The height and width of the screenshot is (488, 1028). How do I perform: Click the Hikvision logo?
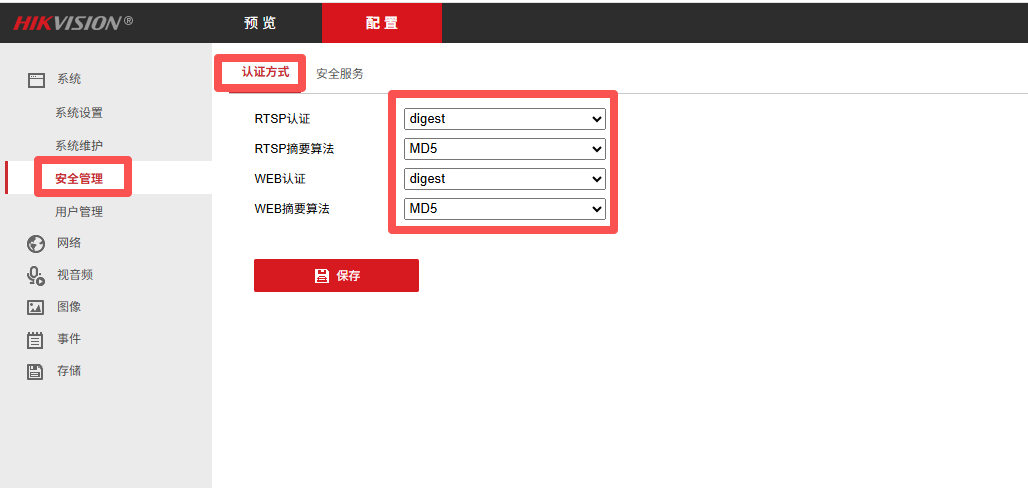72,22
